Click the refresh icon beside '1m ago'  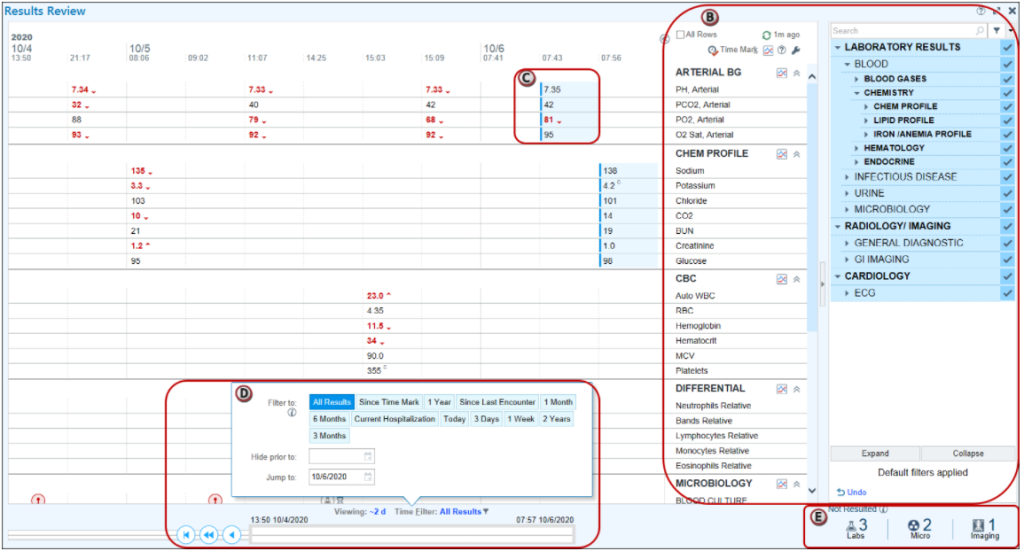(x=766, y=35)
